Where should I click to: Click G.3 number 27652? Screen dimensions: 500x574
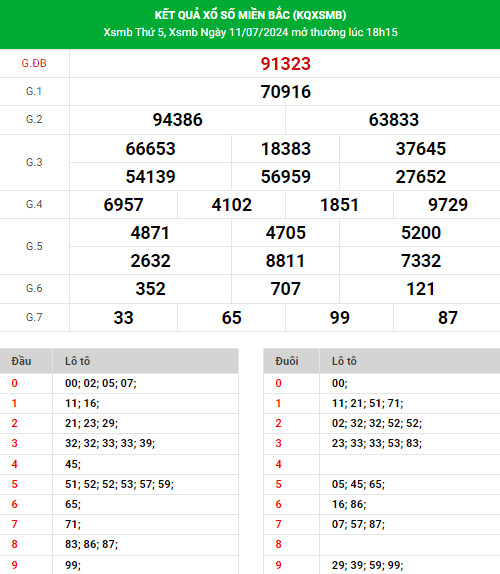click(421, 177)
